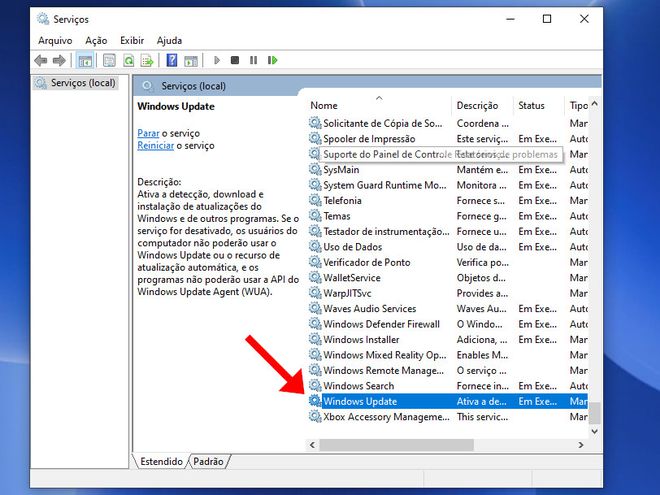Close the Serviços window

tap(584, 19)
